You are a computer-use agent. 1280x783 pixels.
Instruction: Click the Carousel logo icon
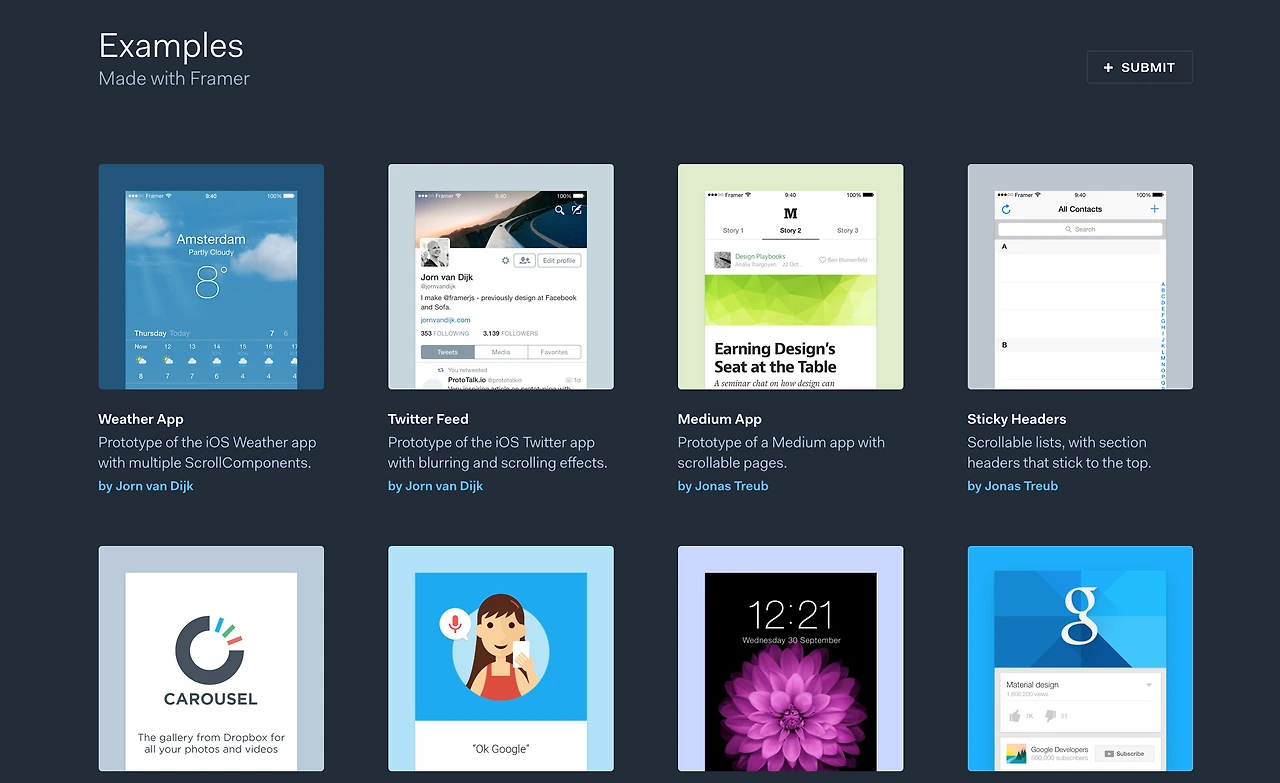[x=211, y=649]
